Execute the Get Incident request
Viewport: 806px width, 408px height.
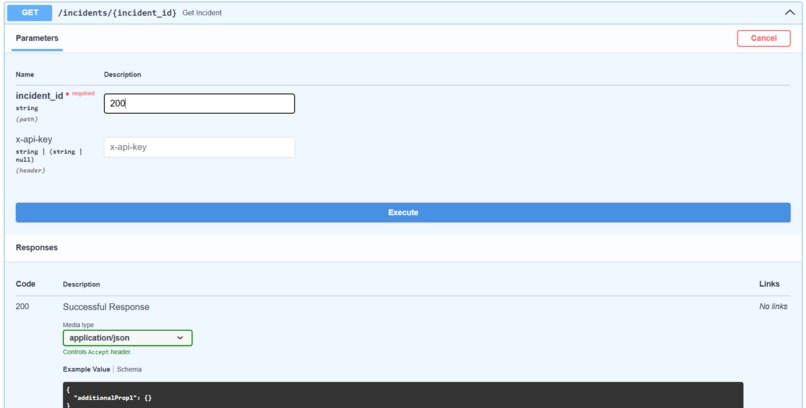pyautogui.click(x=403, y=212)
